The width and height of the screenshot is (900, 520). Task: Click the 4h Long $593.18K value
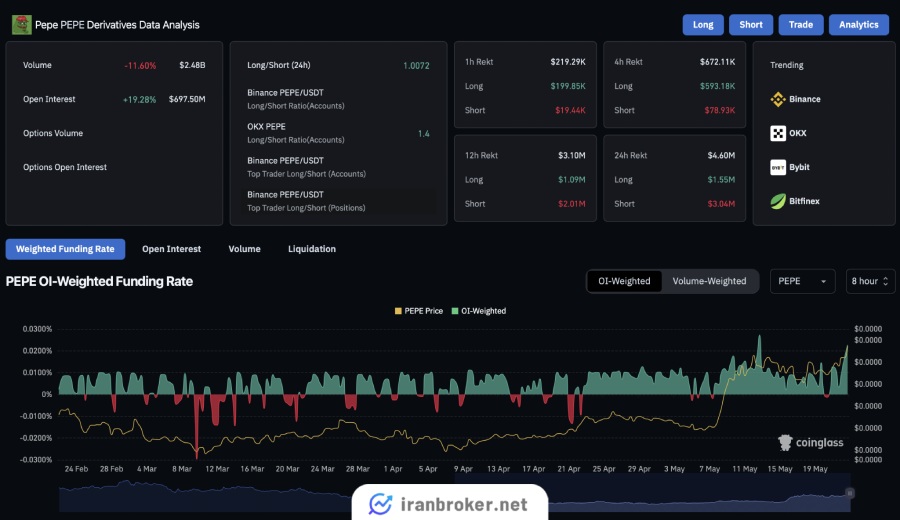coord(717,86)
